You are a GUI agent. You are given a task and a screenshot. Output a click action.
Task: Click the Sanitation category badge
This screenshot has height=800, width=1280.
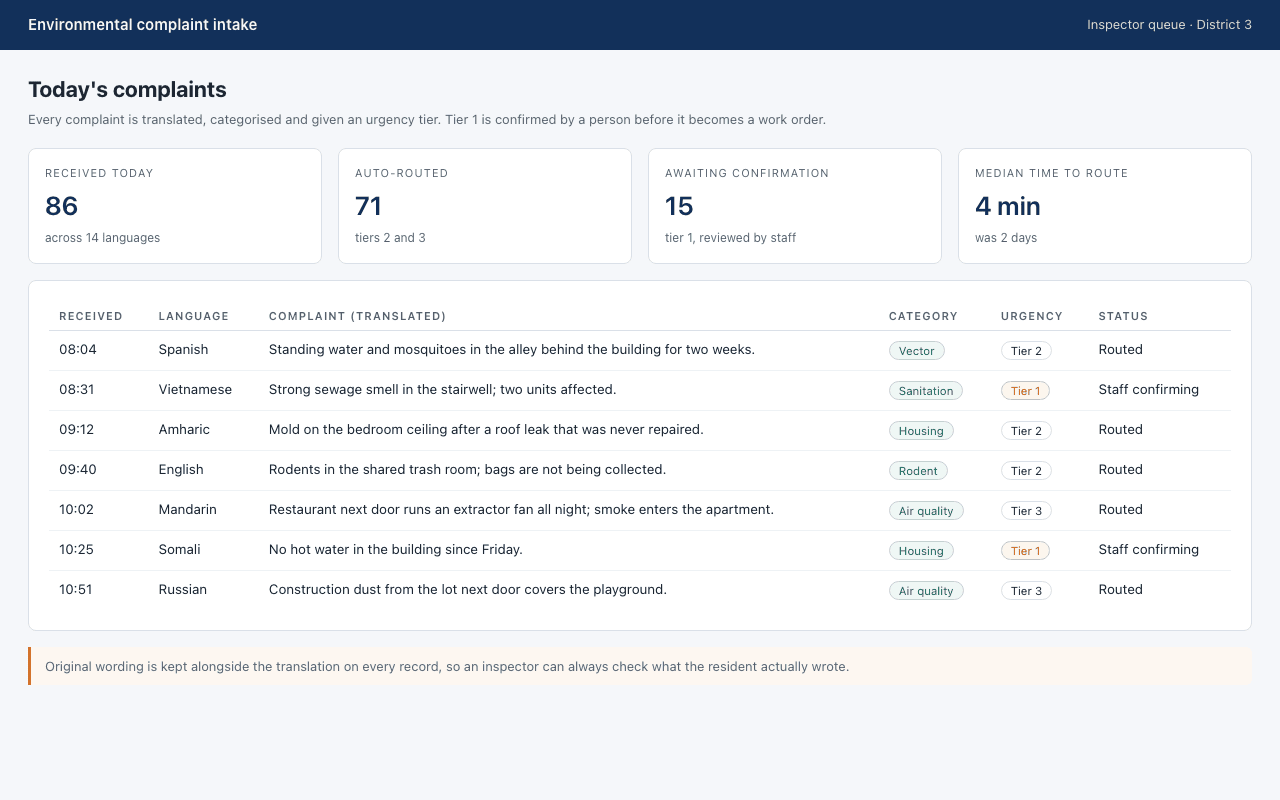926,391
